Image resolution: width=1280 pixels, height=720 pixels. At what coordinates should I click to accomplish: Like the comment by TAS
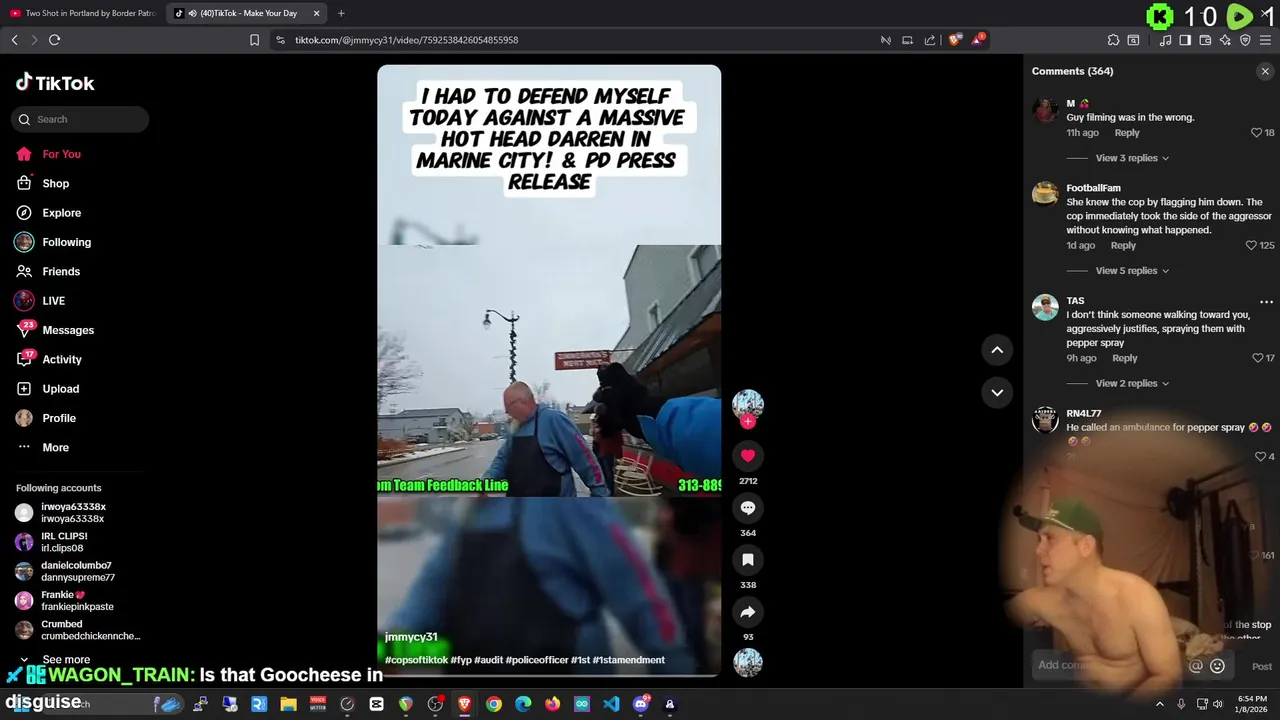1257,358
